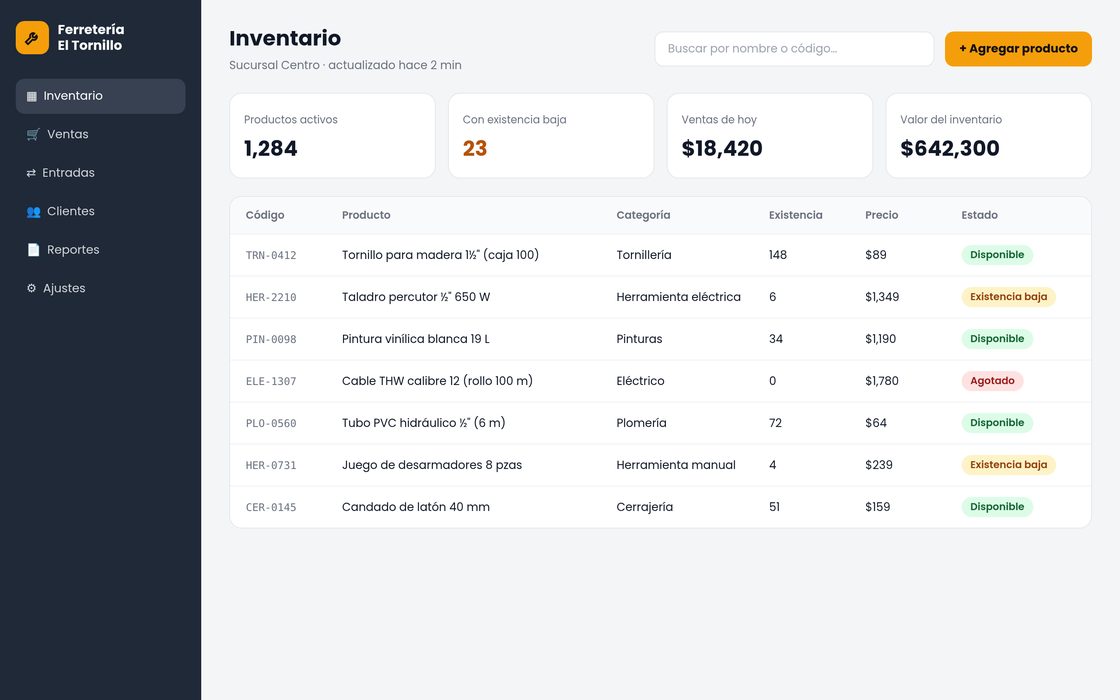Viewport: 1120px width, 700px height.
Task: Open the Inventario section in sidebar
Action: pyautogui.click(x=101, y=96)
